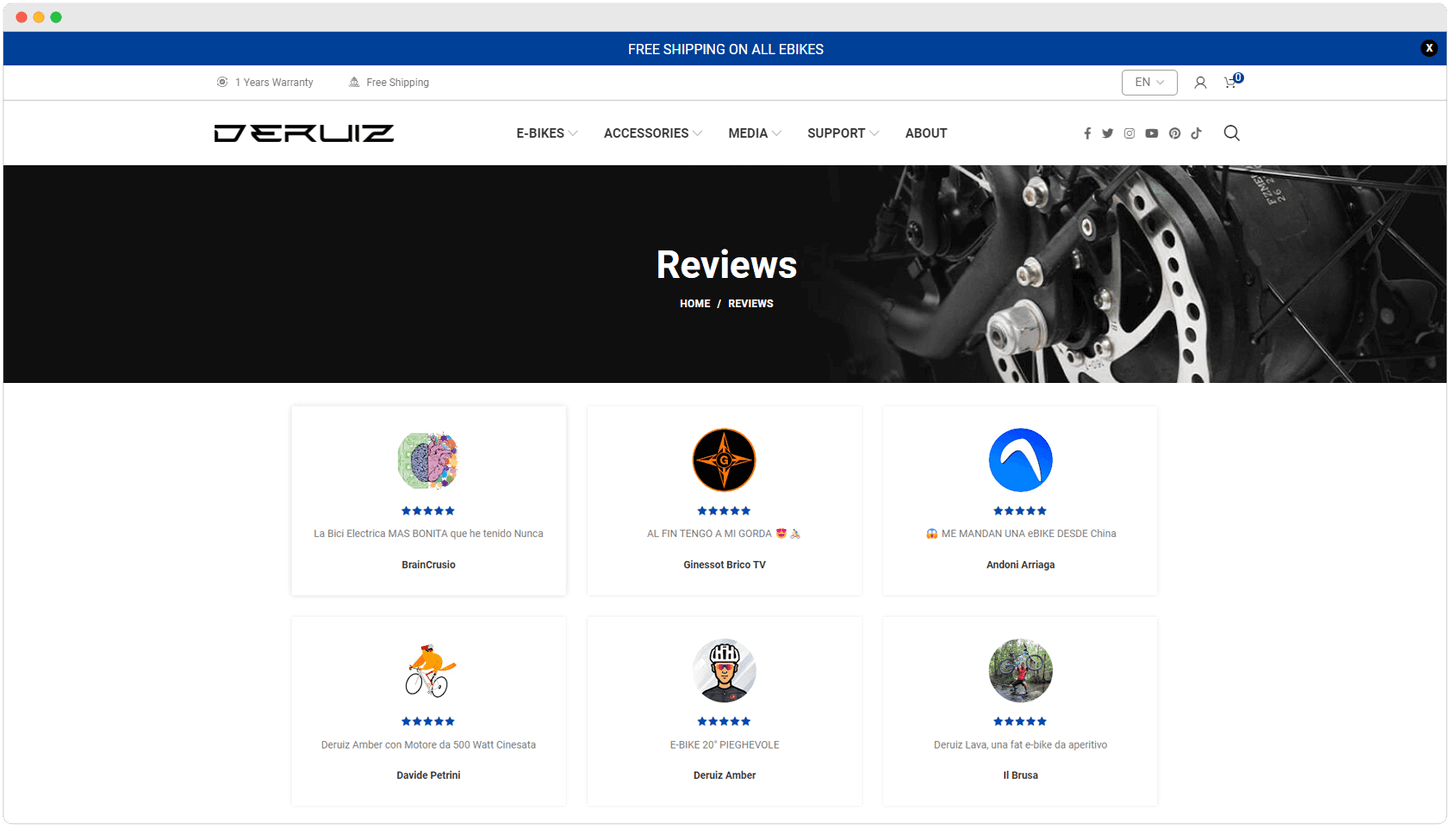Viewport: 1450px width, 827px height.
Task: Open the Il Brusa reviewer name
Action: tap(1020, 775)
